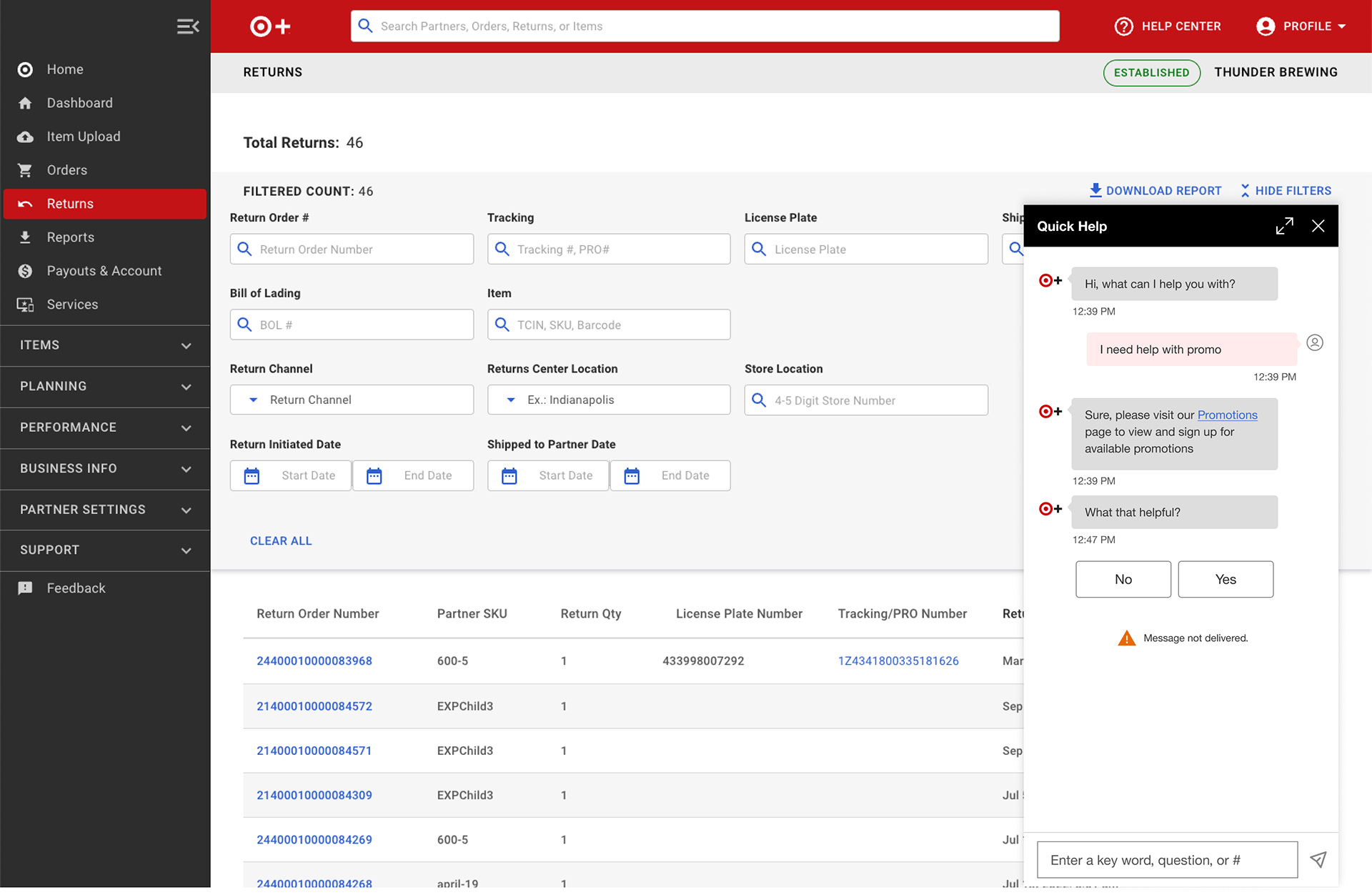Go to Payouts & Account menu item
The width and height of the screenshot is (1372, 895).
(x=104, y=271)
